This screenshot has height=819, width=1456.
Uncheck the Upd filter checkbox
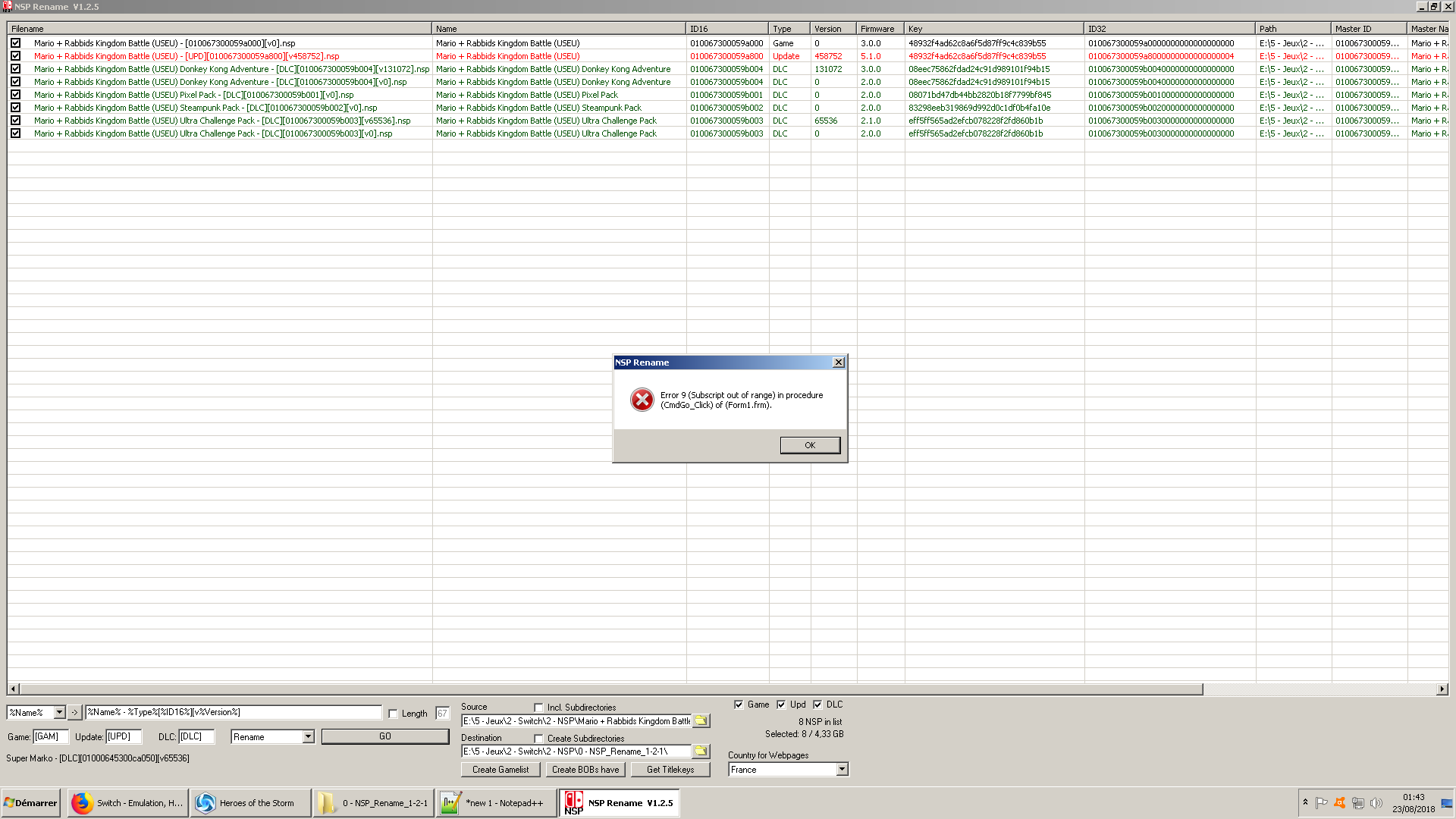(781, 704)
